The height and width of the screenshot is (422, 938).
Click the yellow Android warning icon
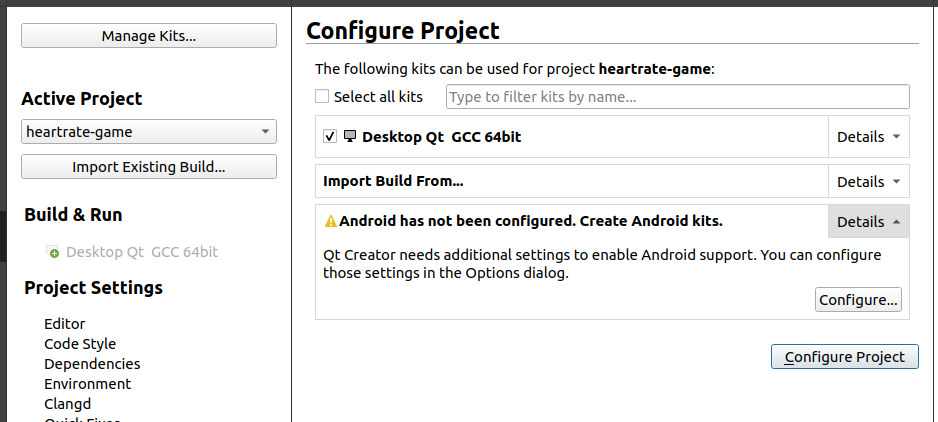(x=331, y=221)
